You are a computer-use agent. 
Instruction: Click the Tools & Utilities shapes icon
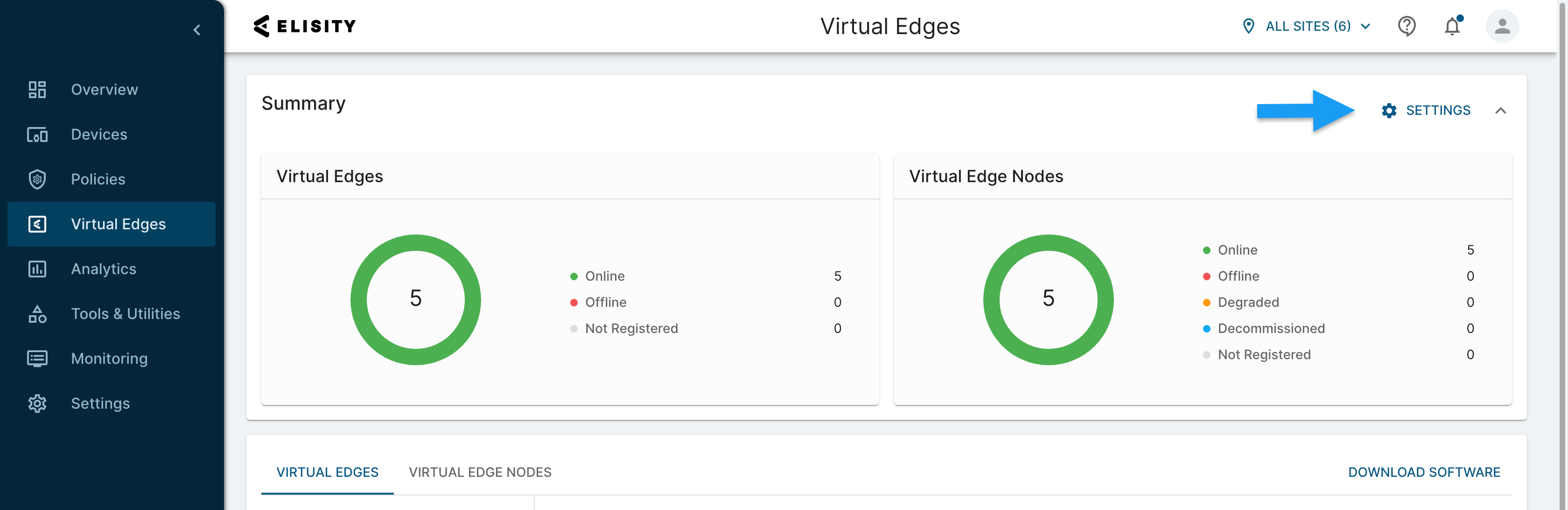click(37, 314)
